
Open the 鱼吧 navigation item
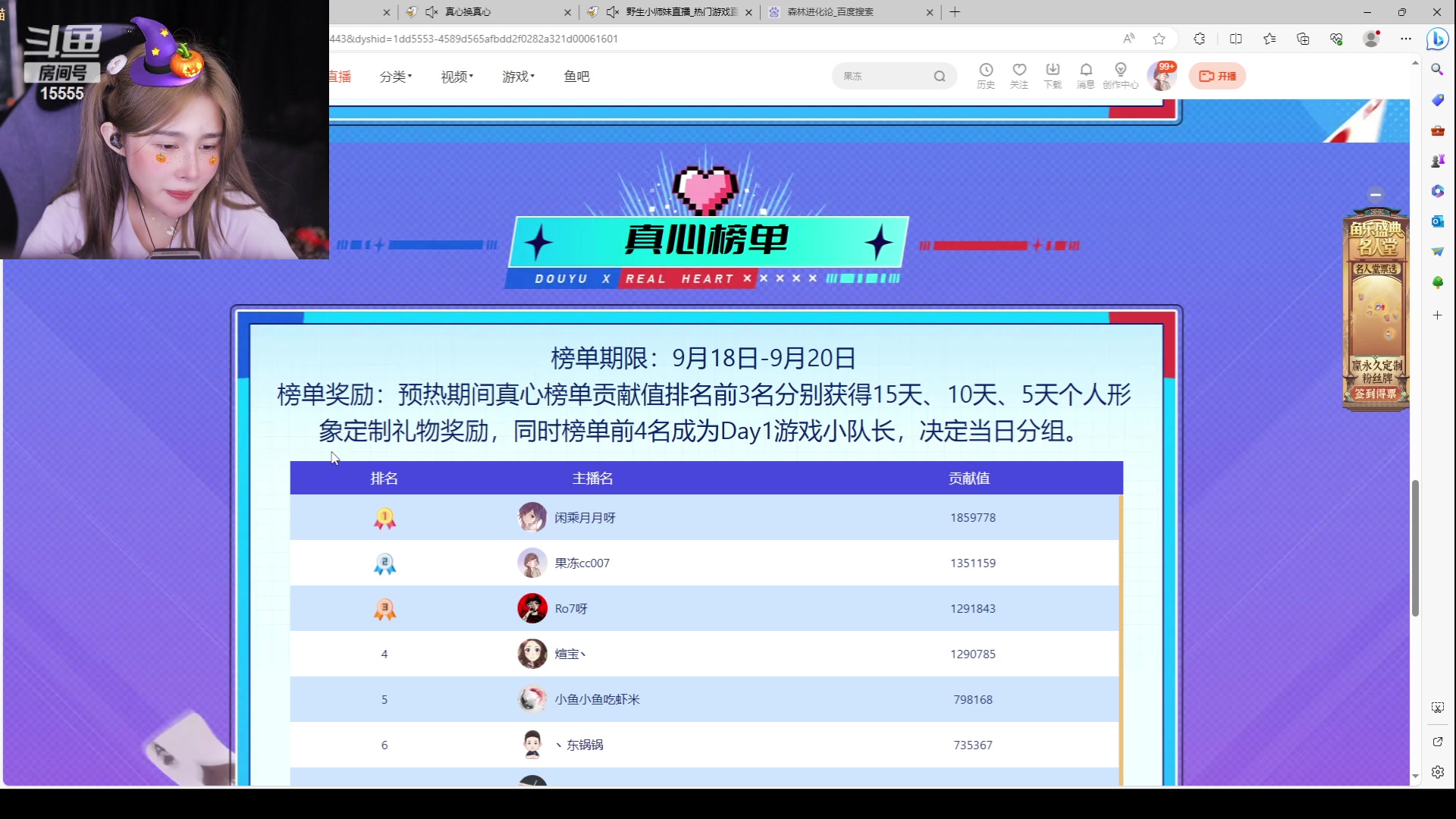coord(576,77)
